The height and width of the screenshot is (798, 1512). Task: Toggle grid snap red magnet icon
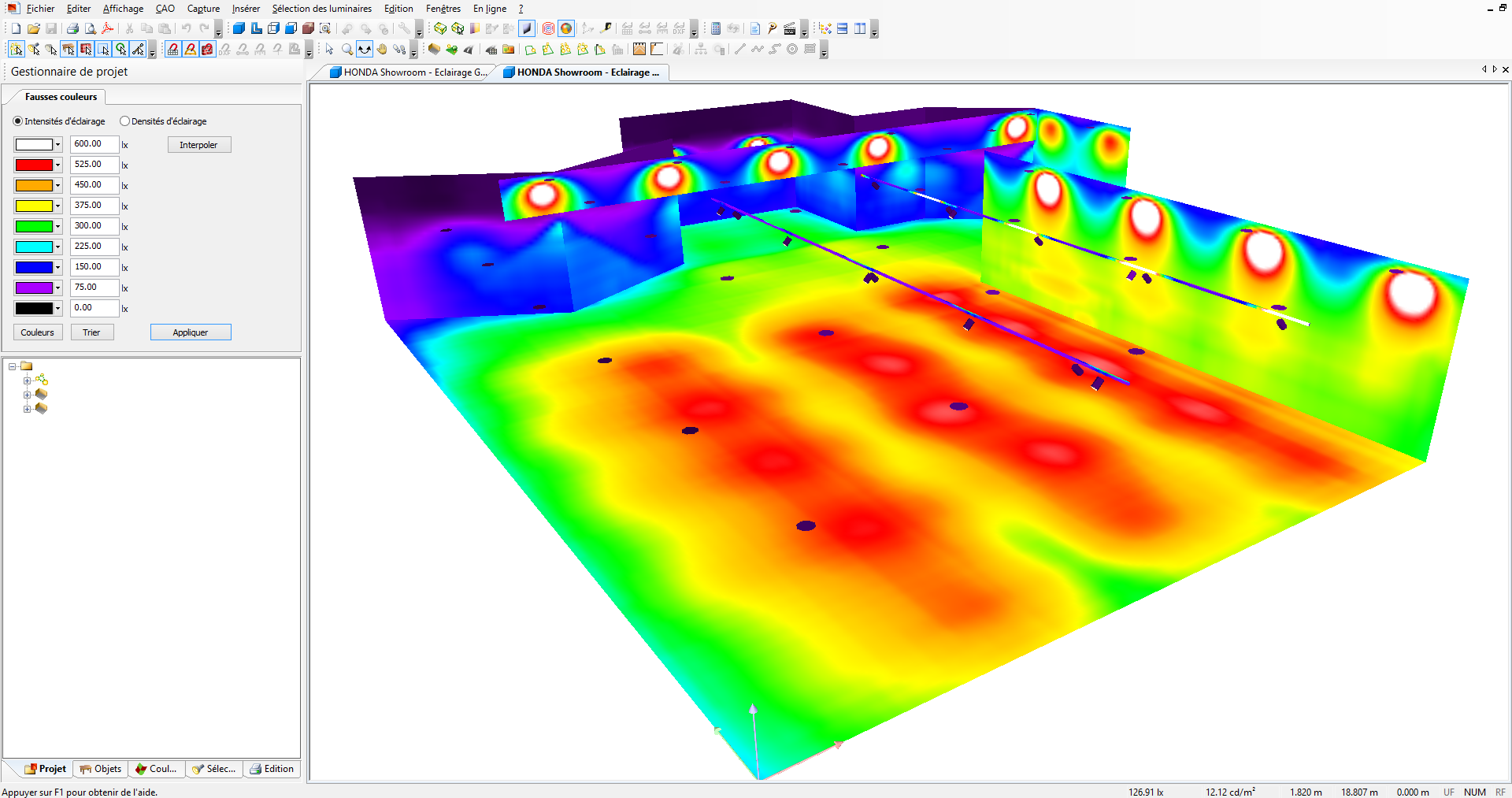(x=172, y=50)
